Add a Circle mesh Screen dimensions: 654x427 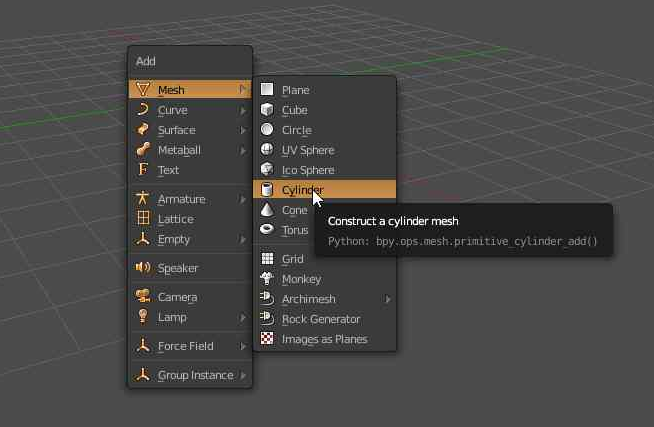[324, 130]
